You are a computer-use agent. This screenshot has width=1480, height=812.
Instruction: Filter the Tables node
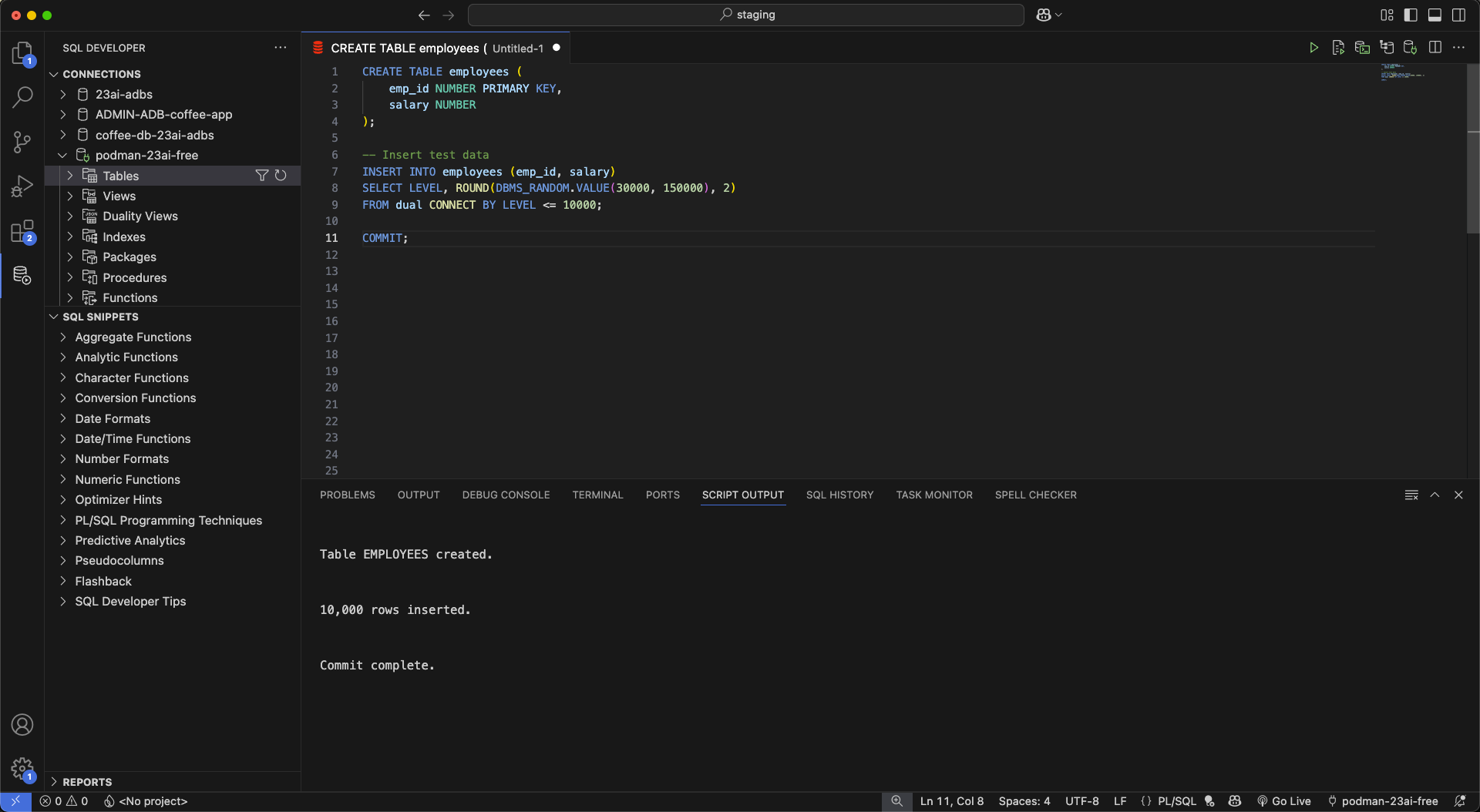tap(262, 176)
